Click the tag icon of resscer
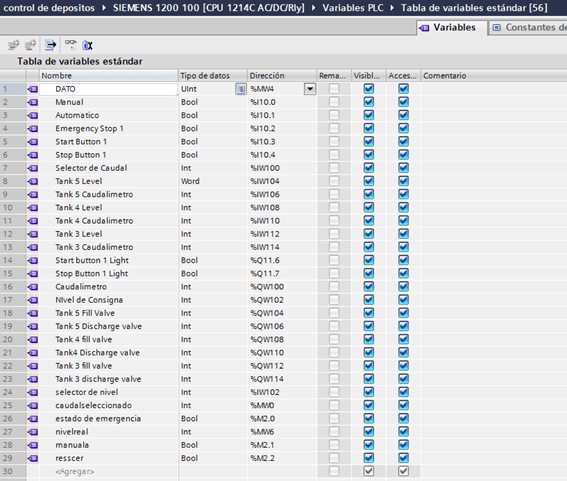The height and width of the screenshot is (481, 567). coord(33,458)
